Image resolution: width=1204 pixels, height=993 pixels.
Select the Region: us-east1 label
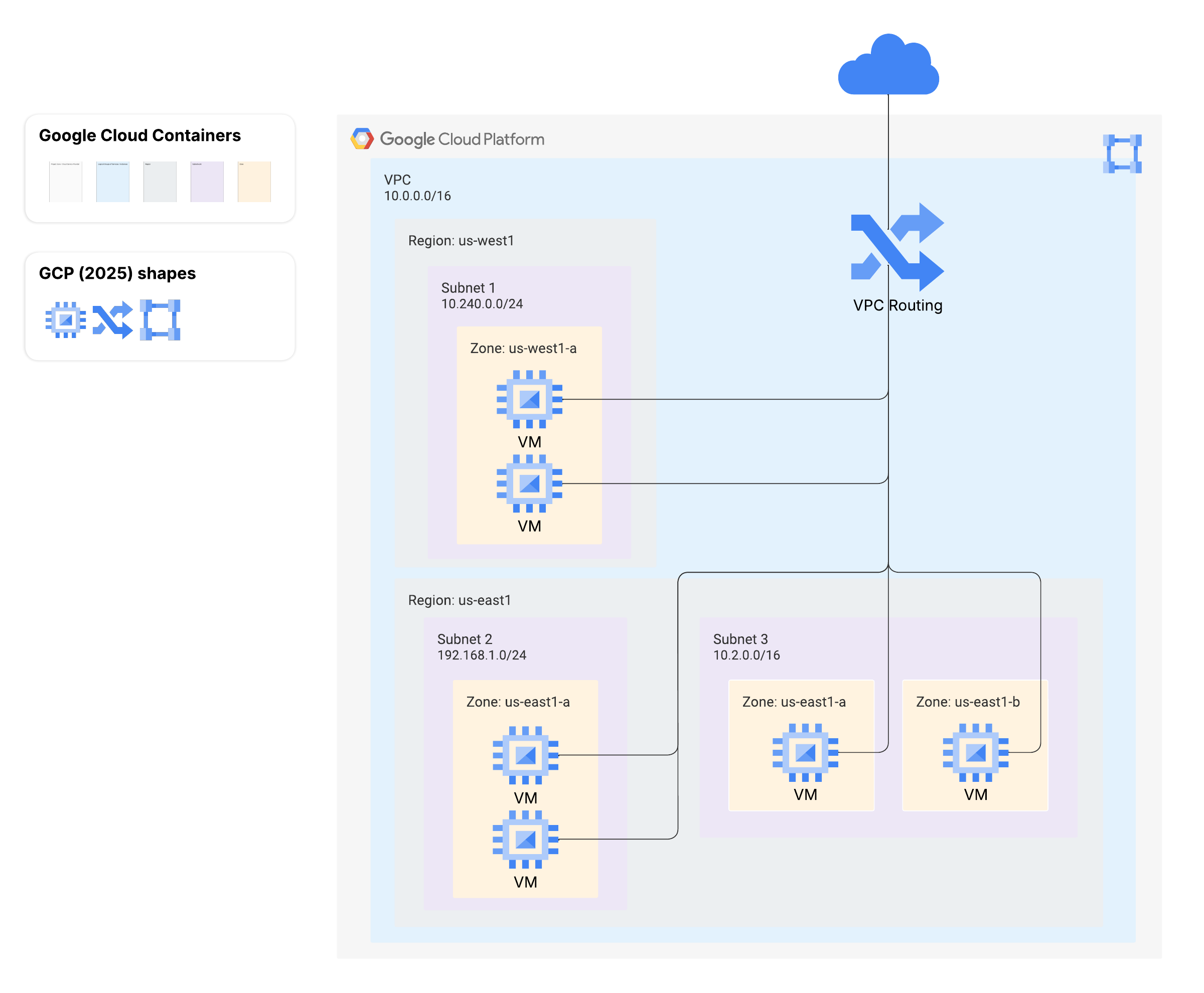pos(460,600)
